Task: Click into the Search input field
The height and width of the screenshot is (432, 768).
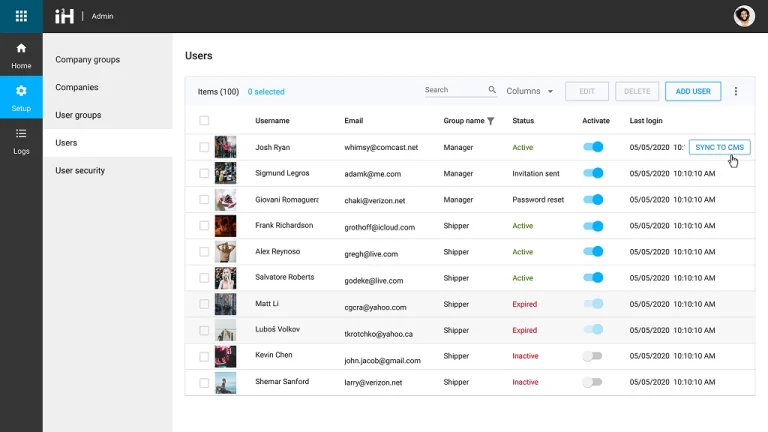Action: pos(453,90)
